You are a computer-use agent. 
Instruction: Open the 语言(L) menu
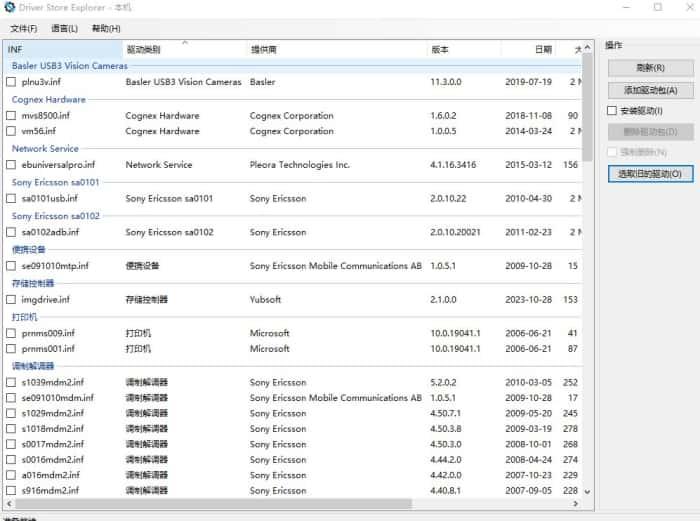click(x=64, y=28)
